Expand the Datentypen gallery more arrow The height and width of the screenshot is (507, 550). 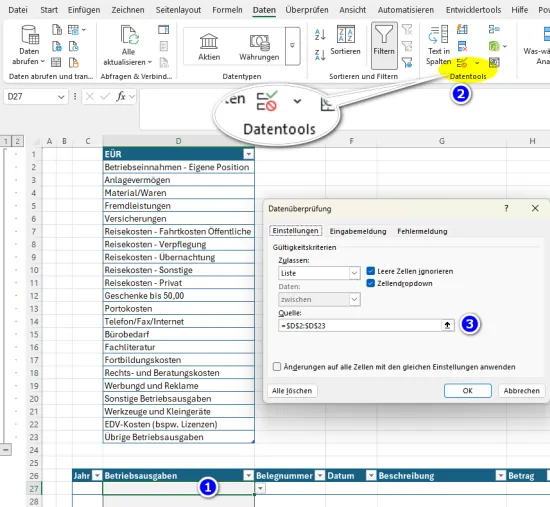[x=292, y=46]
